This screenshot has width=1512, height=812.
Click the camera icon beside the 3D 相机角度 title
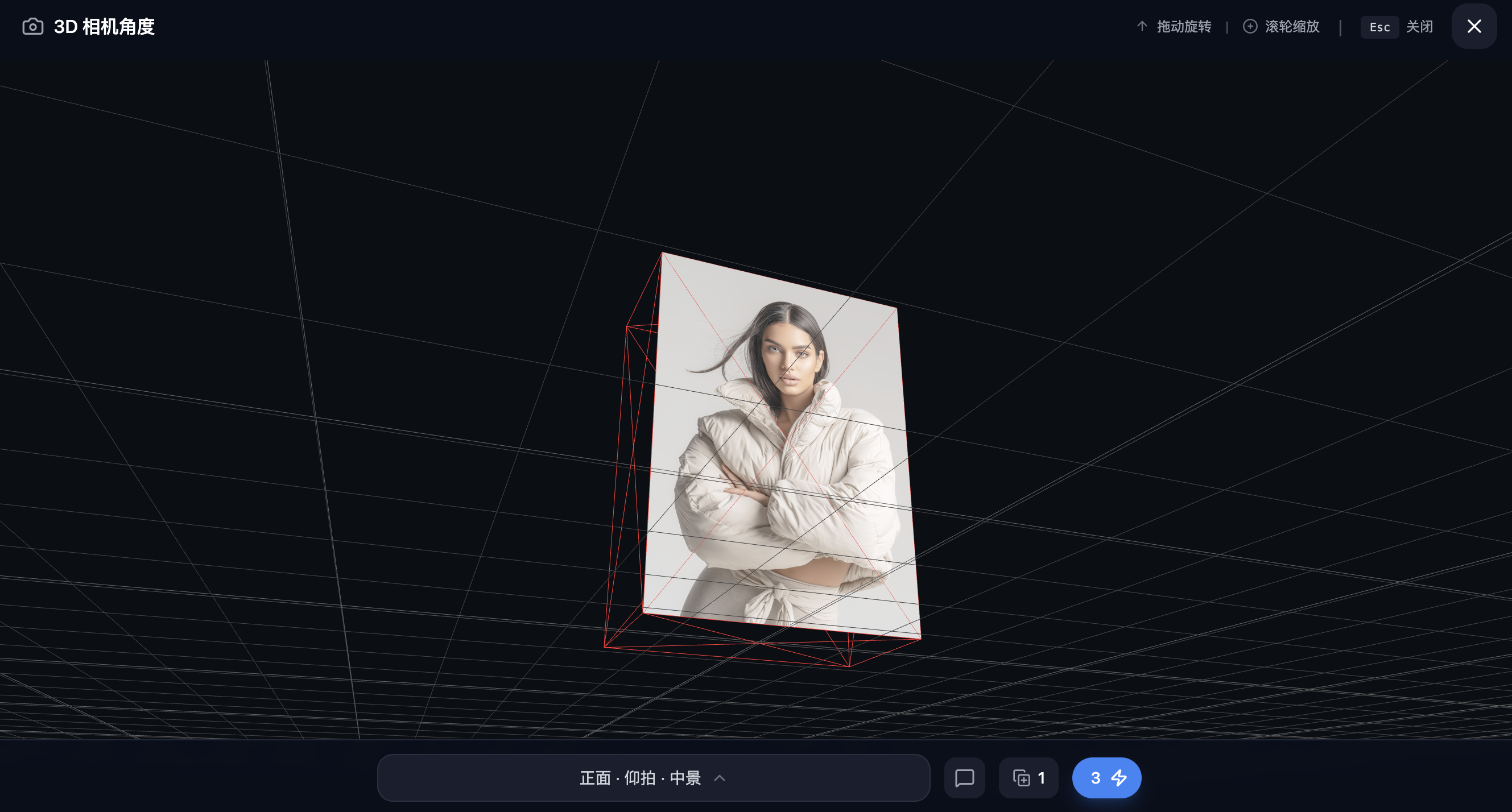pos(32,26)
